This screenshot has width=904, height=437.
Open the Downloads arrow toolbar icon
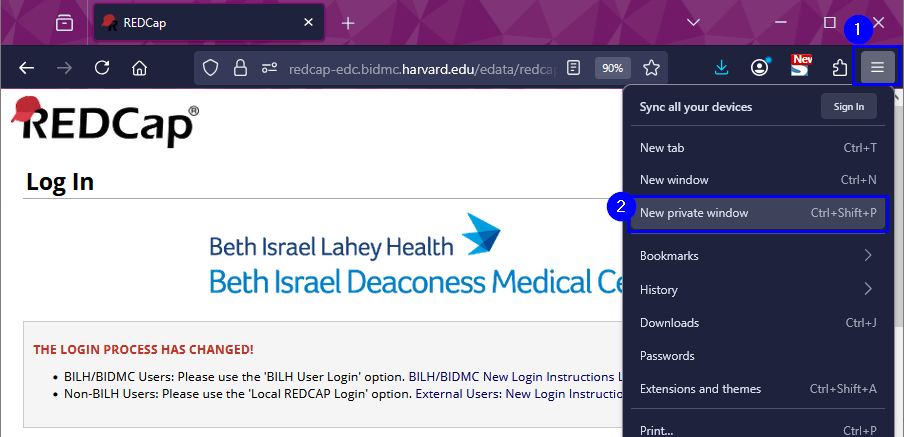(721, 68)
